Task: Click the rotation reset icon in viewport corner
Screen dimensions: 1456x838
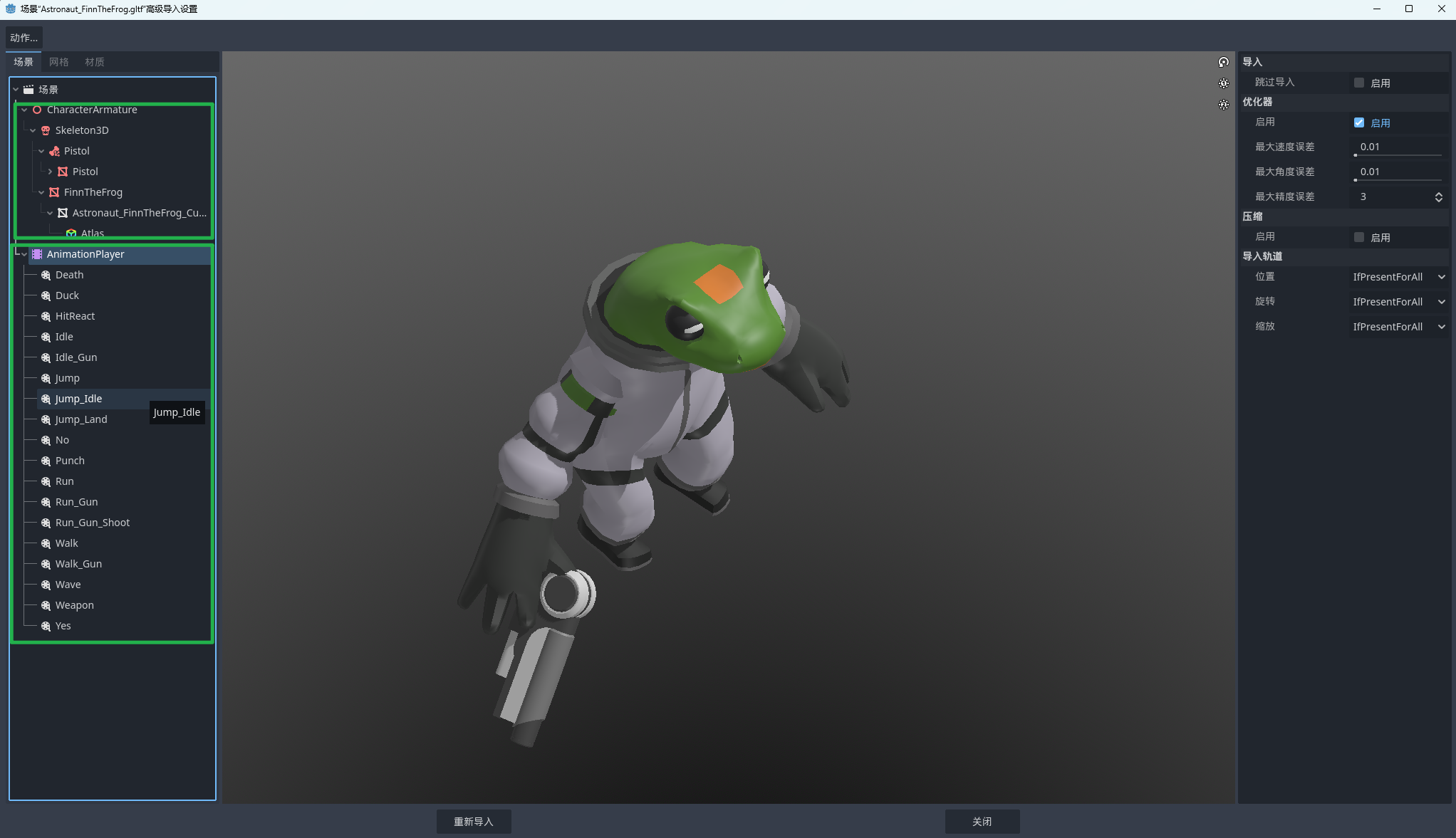Action: click(x=1223, y=62)
